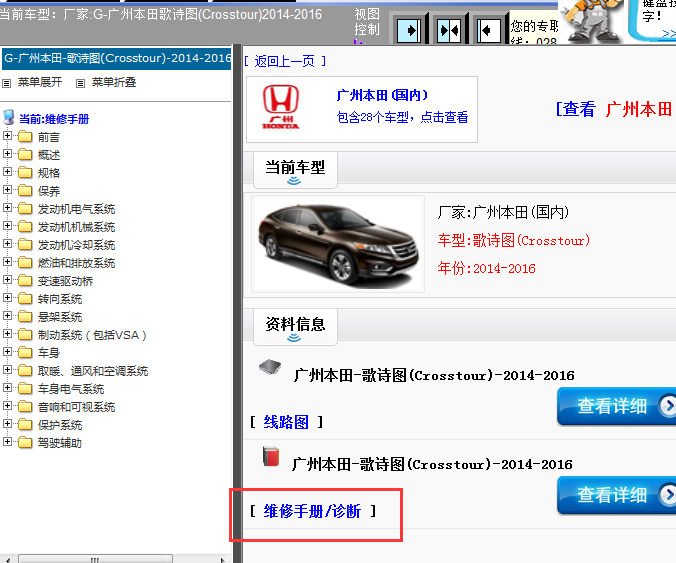Click the G-广州本田-歌诗图 panel title bar
This screenshot has height=563, width=676.
[116, 58]
